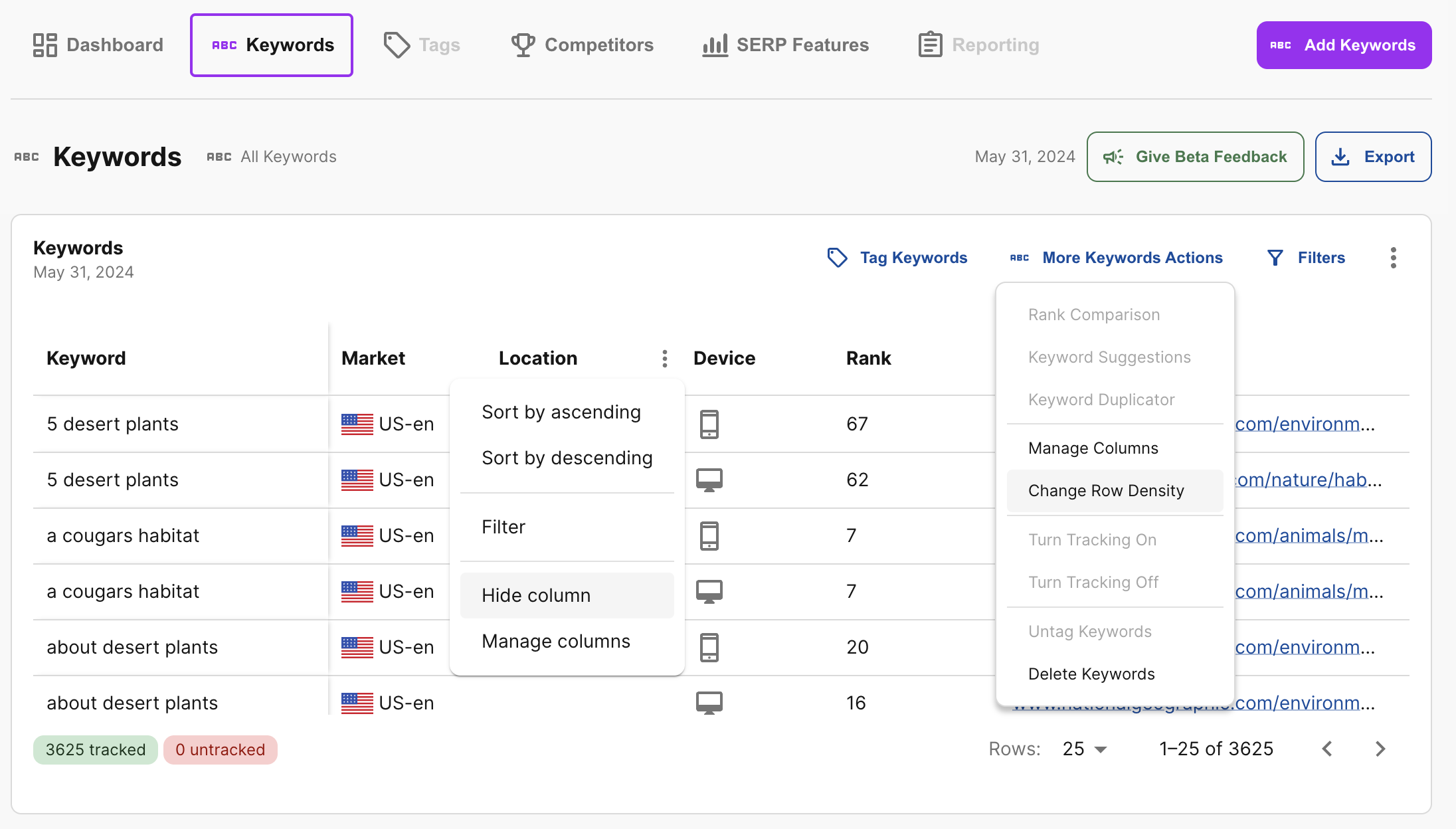
Task: Click the Dashboard grid icon
Action: point(45,45)
